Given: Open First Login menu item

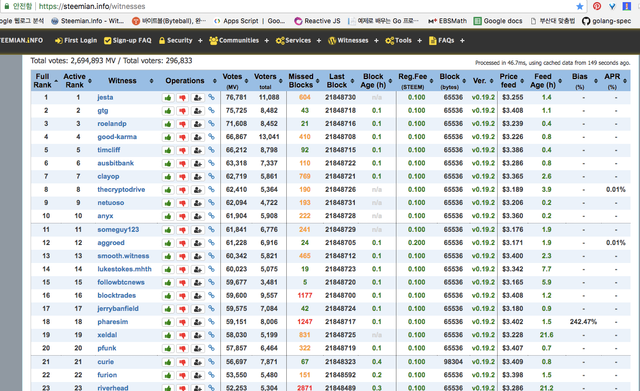Looking at the screenshot, I should click(76, 40).
